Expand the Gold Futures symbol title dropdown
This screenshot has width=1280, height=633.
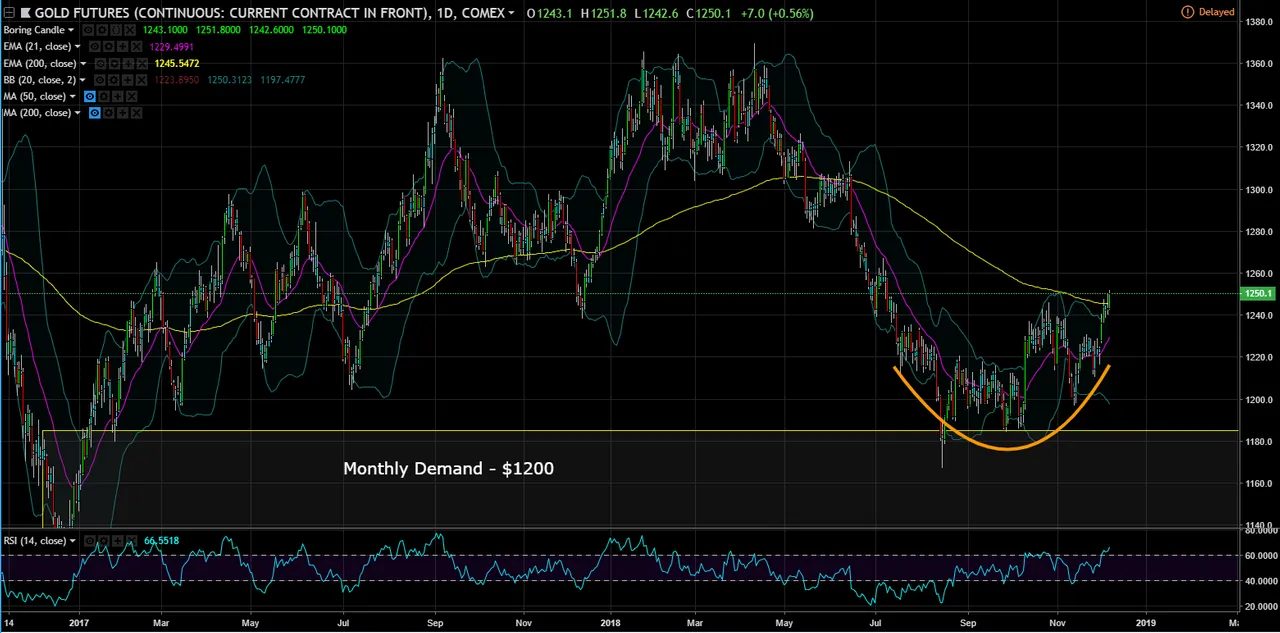[511, 13]
